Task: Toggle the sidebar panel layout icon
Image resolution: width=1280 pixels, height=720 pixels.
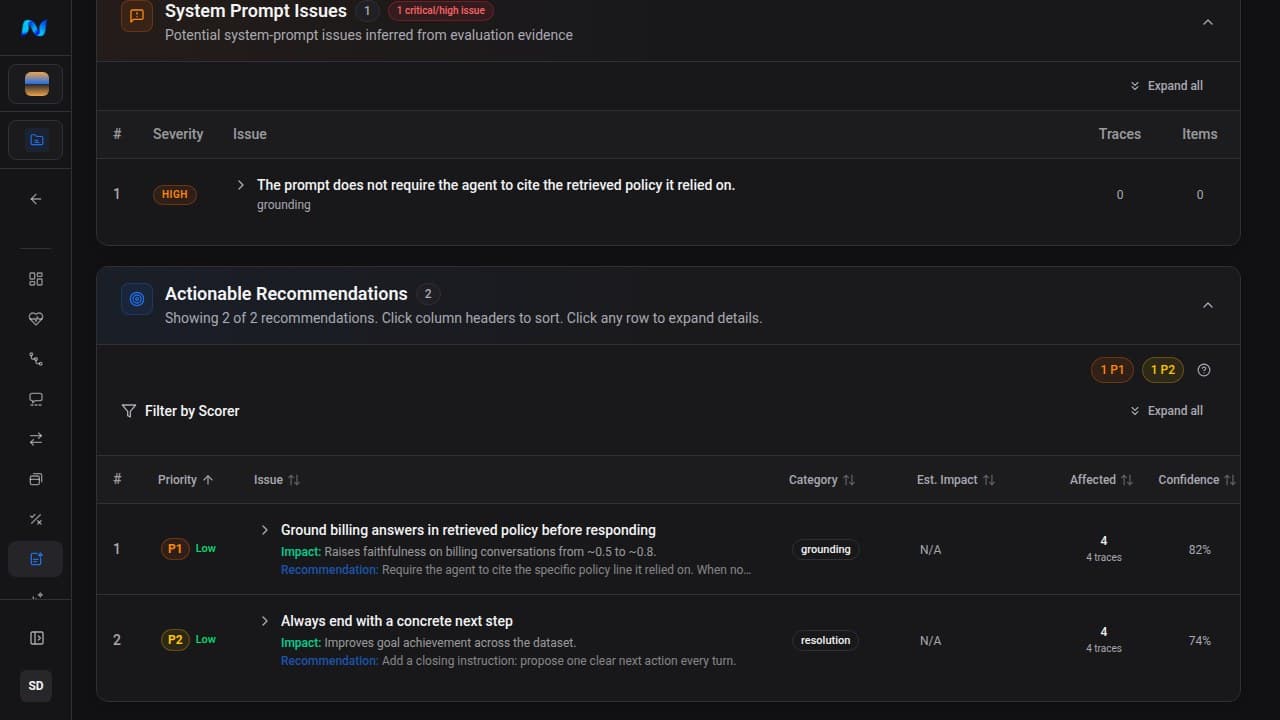Action: pos(36,638)
